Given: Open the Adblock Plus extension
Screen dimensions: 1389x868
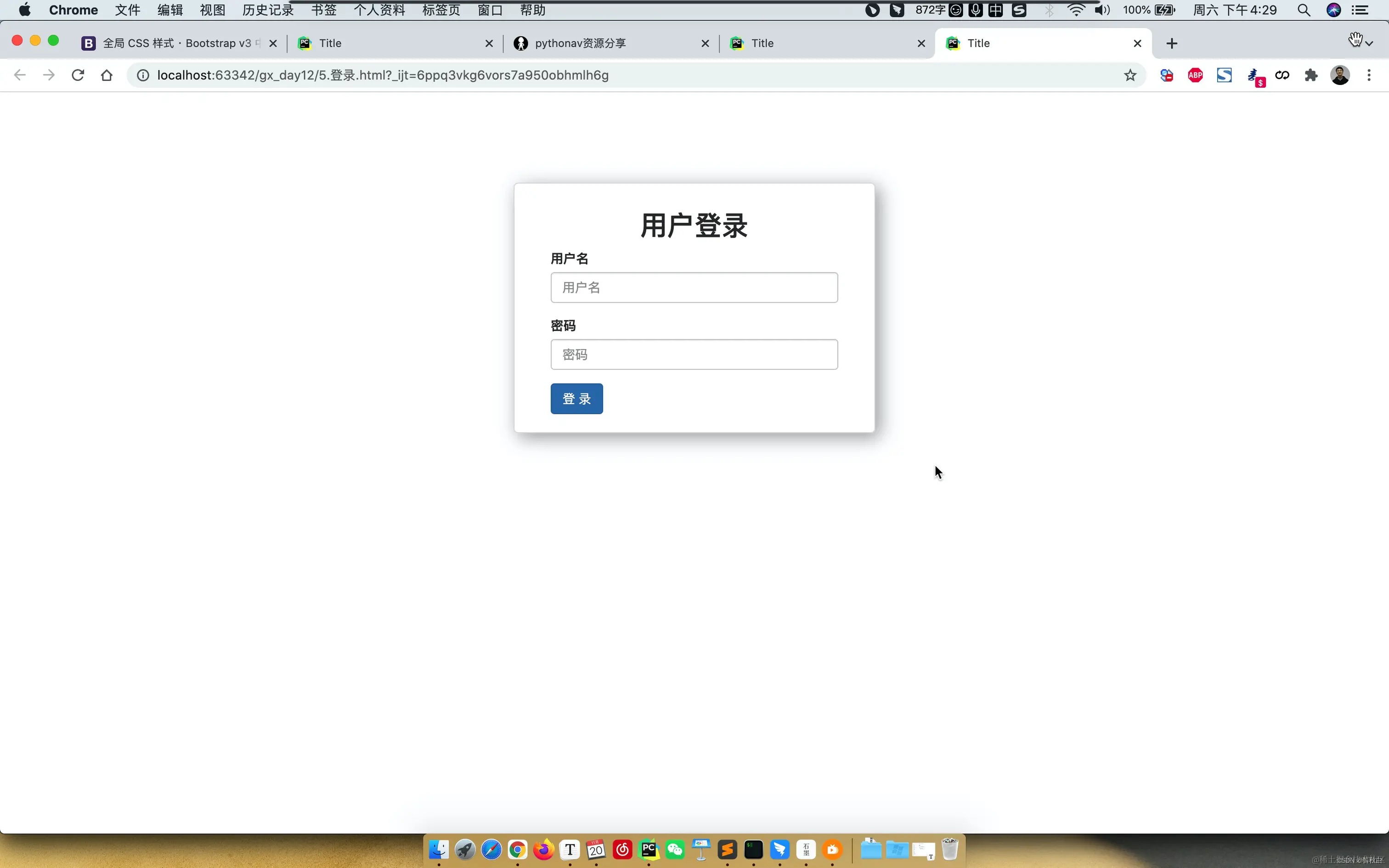Looking at the screenshot, I should coord(1195,74).
